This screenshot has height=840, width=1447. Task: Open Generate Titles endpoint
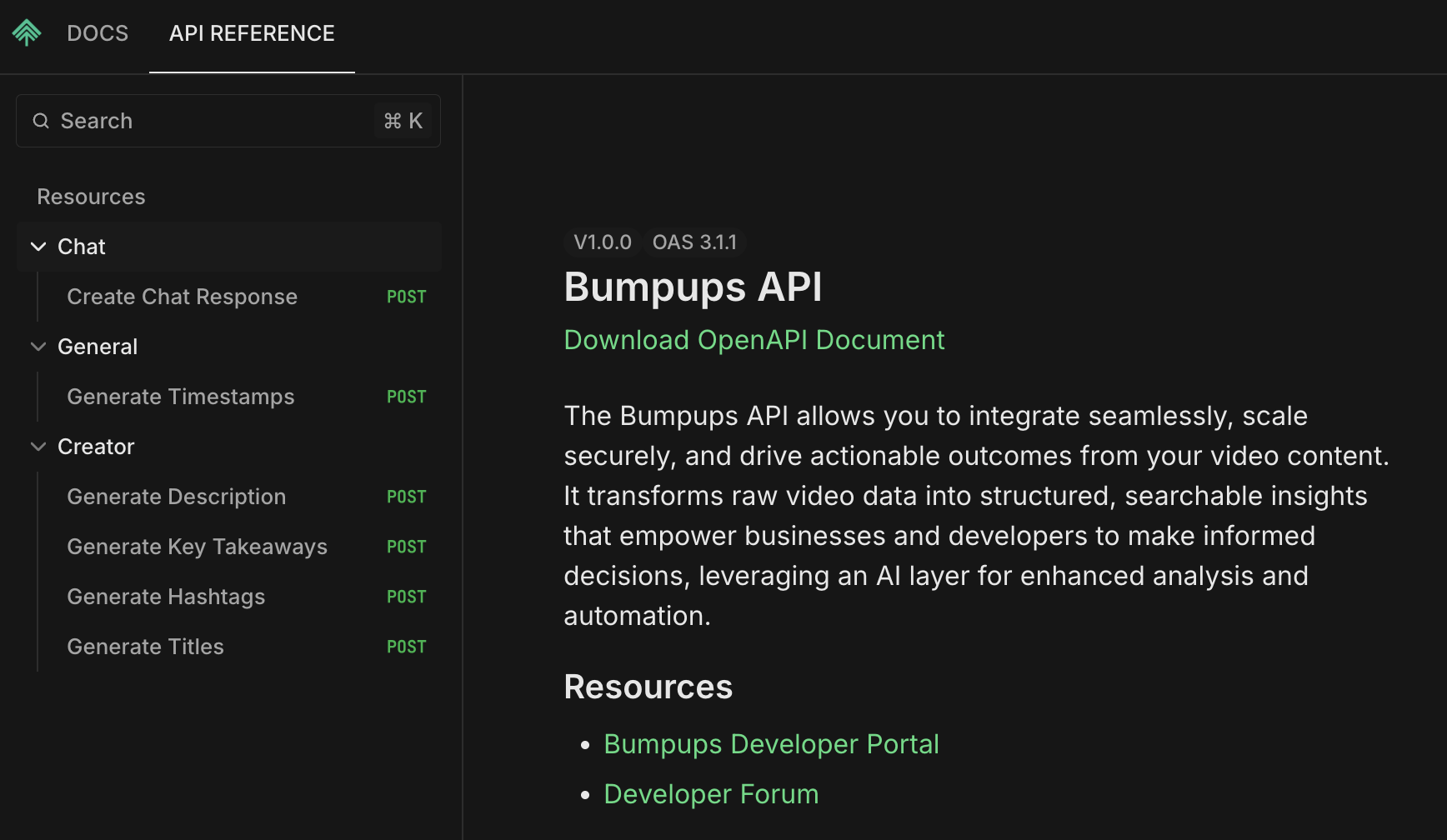pyautogui.click(x=146, y=647)
